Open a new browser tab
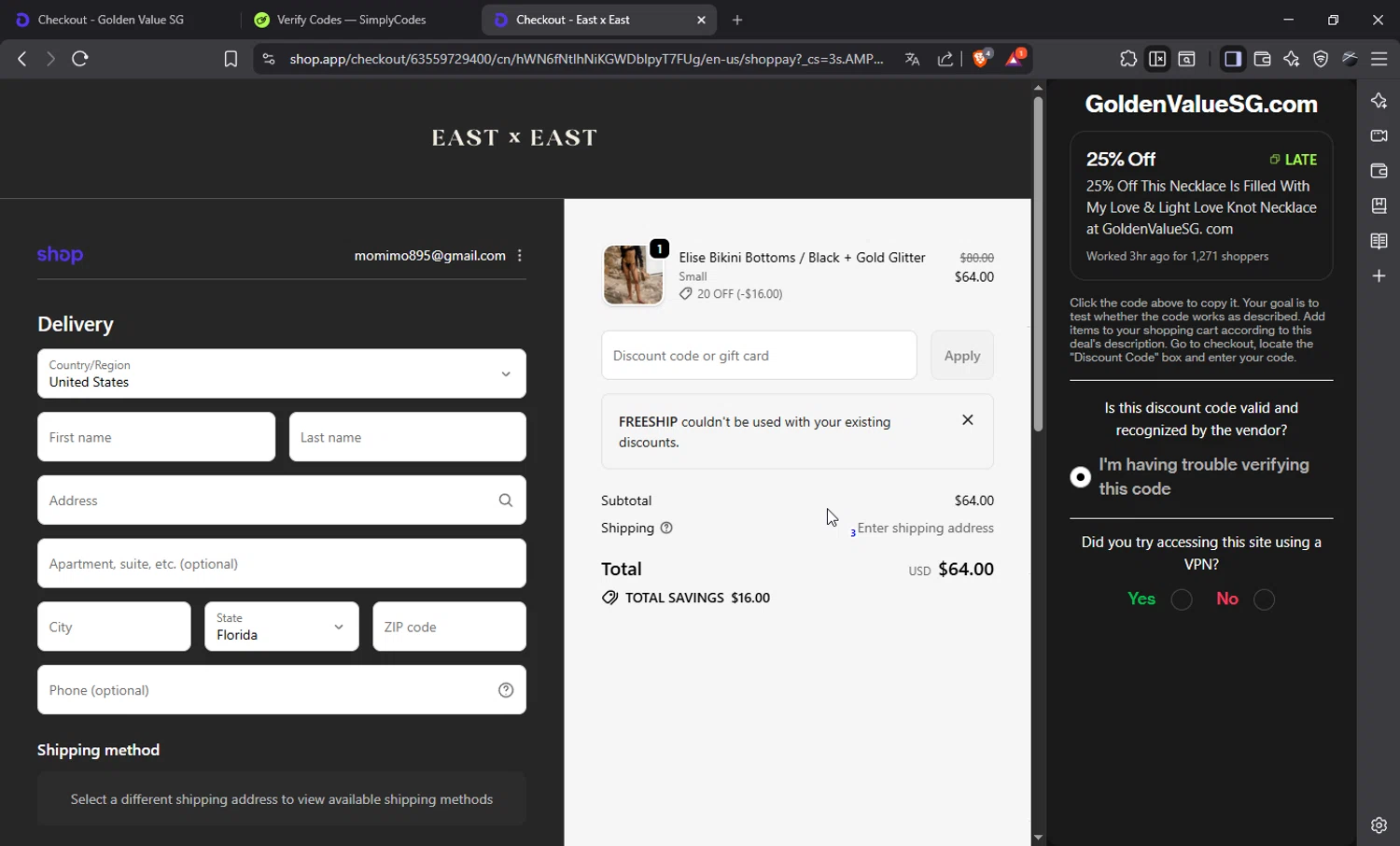This screenshot has height=846, width=1400. tap(737, 20)
